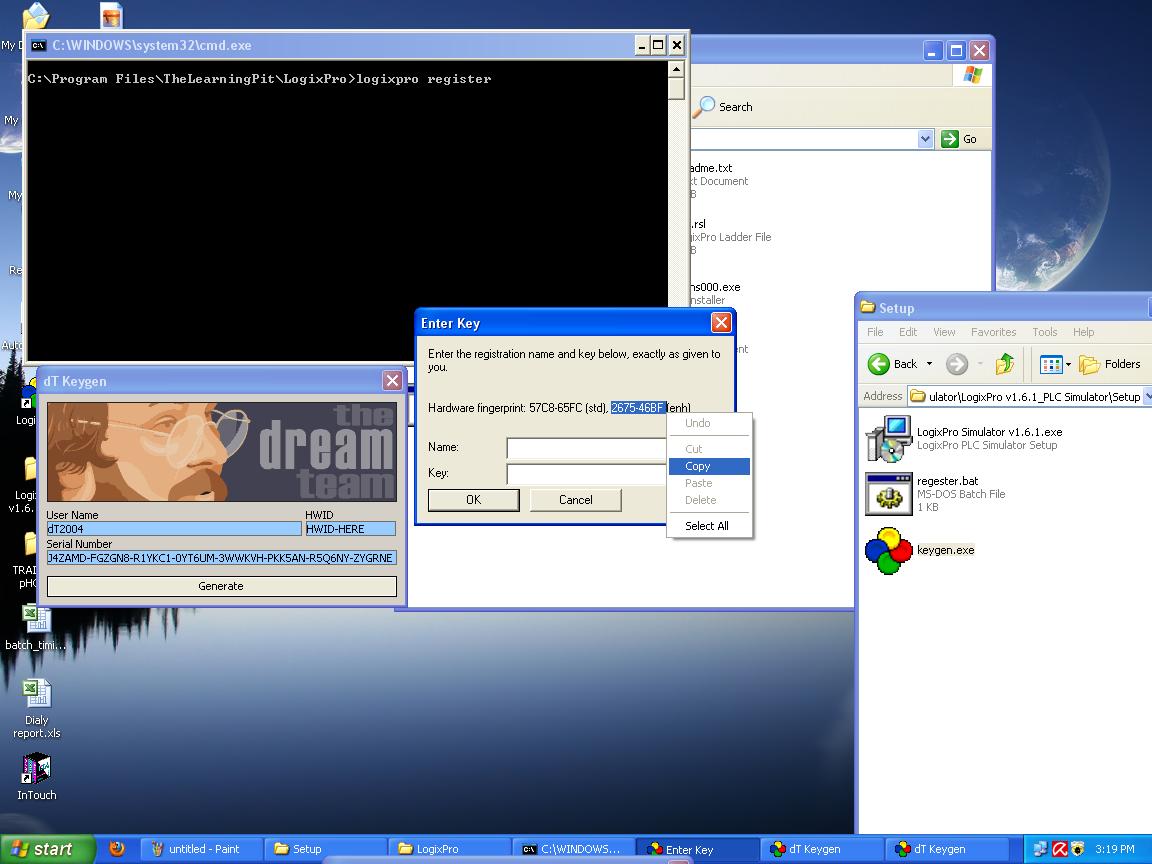Click the cmd.exe title bar system icon

[39, 46]
